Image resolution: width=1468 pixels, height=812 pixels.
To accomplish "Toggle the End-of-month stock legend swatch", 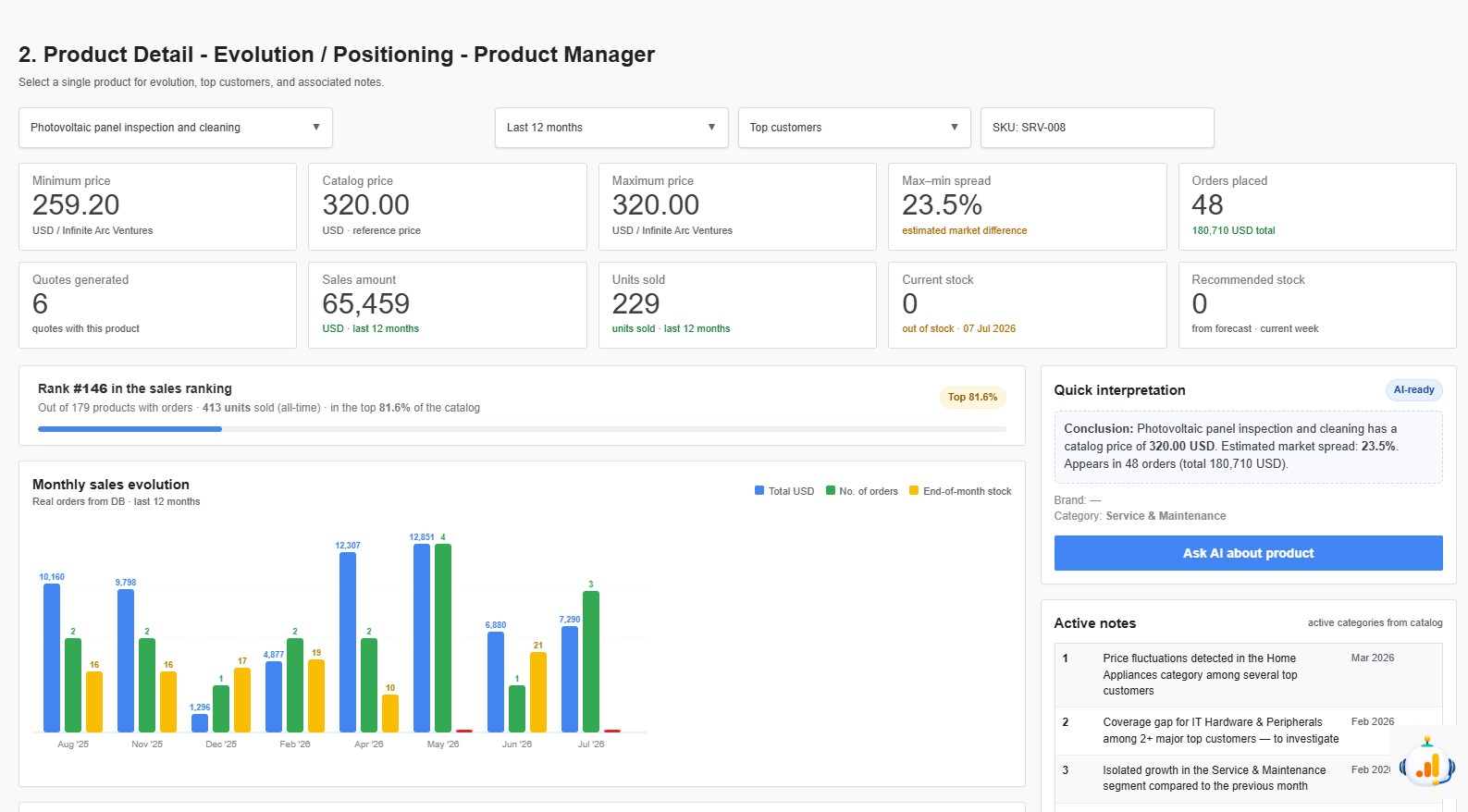I will tap(914, 491).
